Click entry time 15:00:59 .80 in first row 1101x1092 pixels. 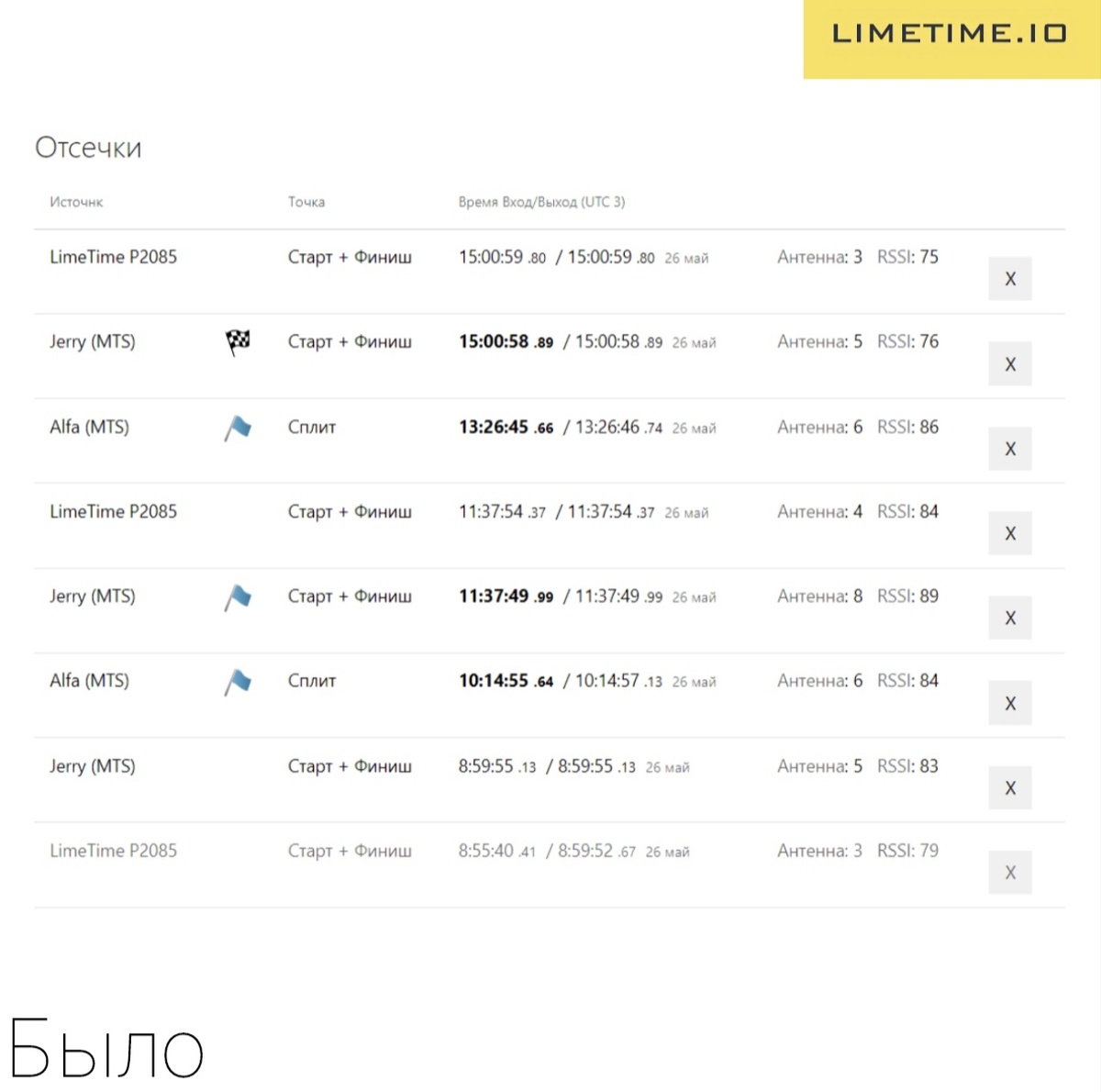tap(502, 257)
